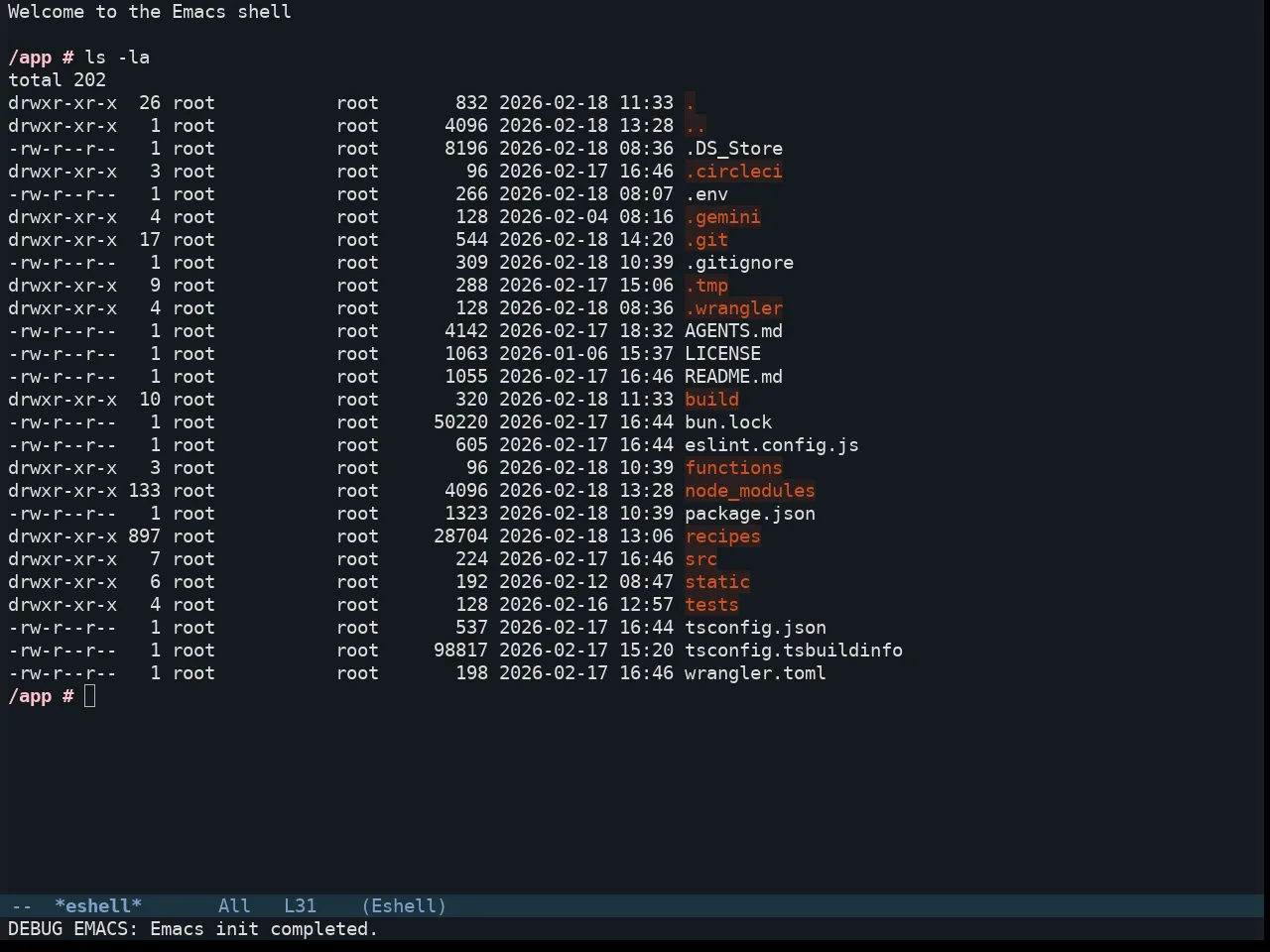Image resolution: width=1270 pixels, height=952 pixels.
Task: Click the link count 897 on recipes row
Action: click(144, 536)
